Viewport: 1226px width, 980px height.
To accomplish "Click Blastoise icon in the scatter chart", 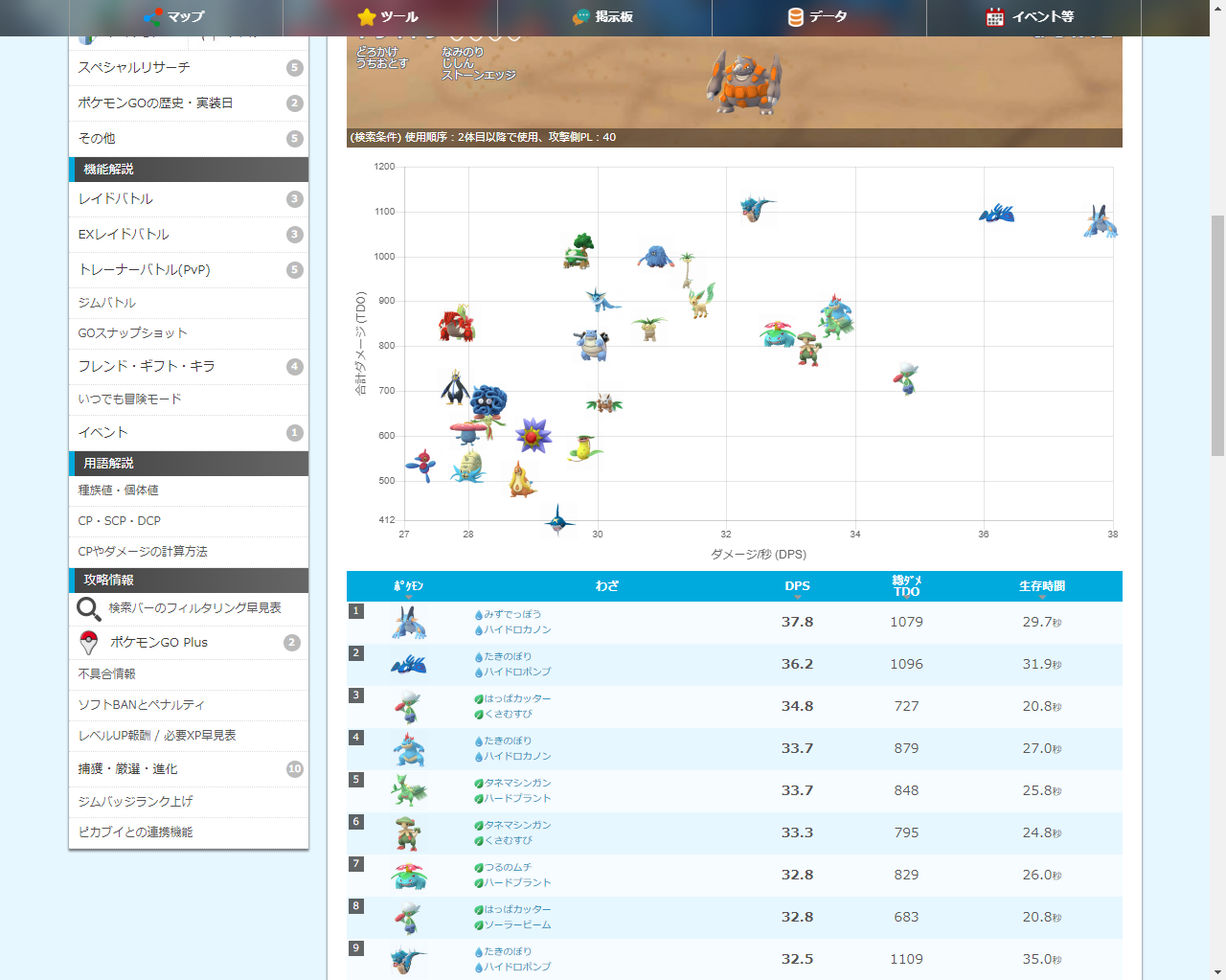I will click(x=591, y=344).
